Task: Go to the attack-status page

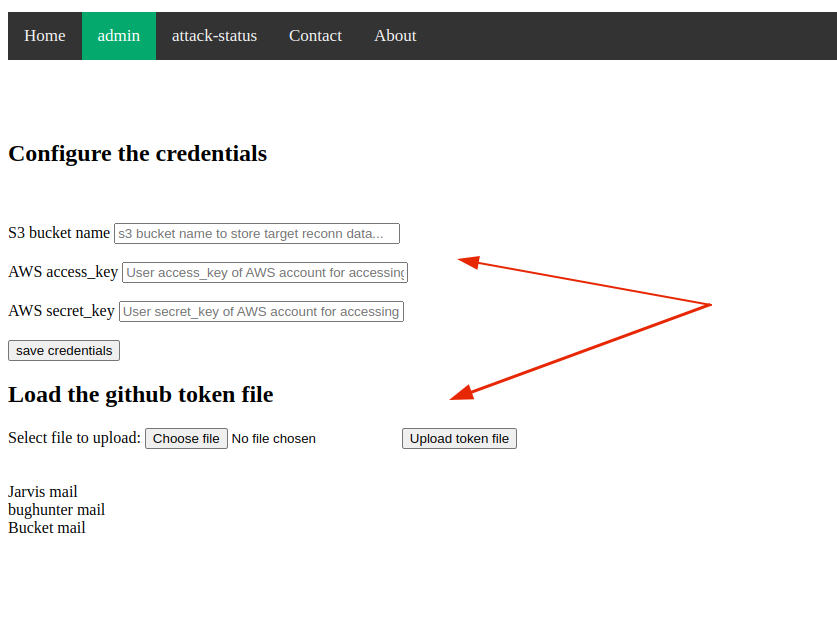Action: pos(214,36)
